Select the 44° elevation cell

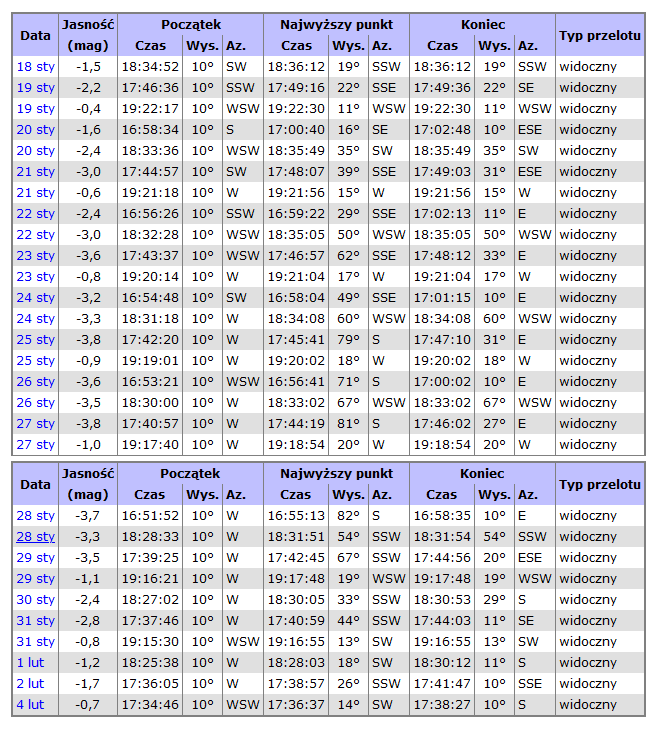(348, 621)
